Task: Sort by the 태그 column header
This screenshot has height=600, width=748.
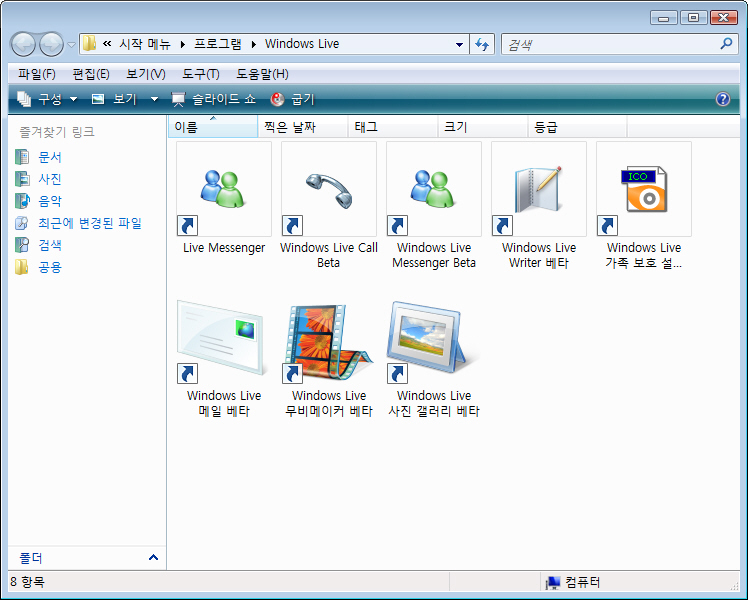Action: click(393, 127)
